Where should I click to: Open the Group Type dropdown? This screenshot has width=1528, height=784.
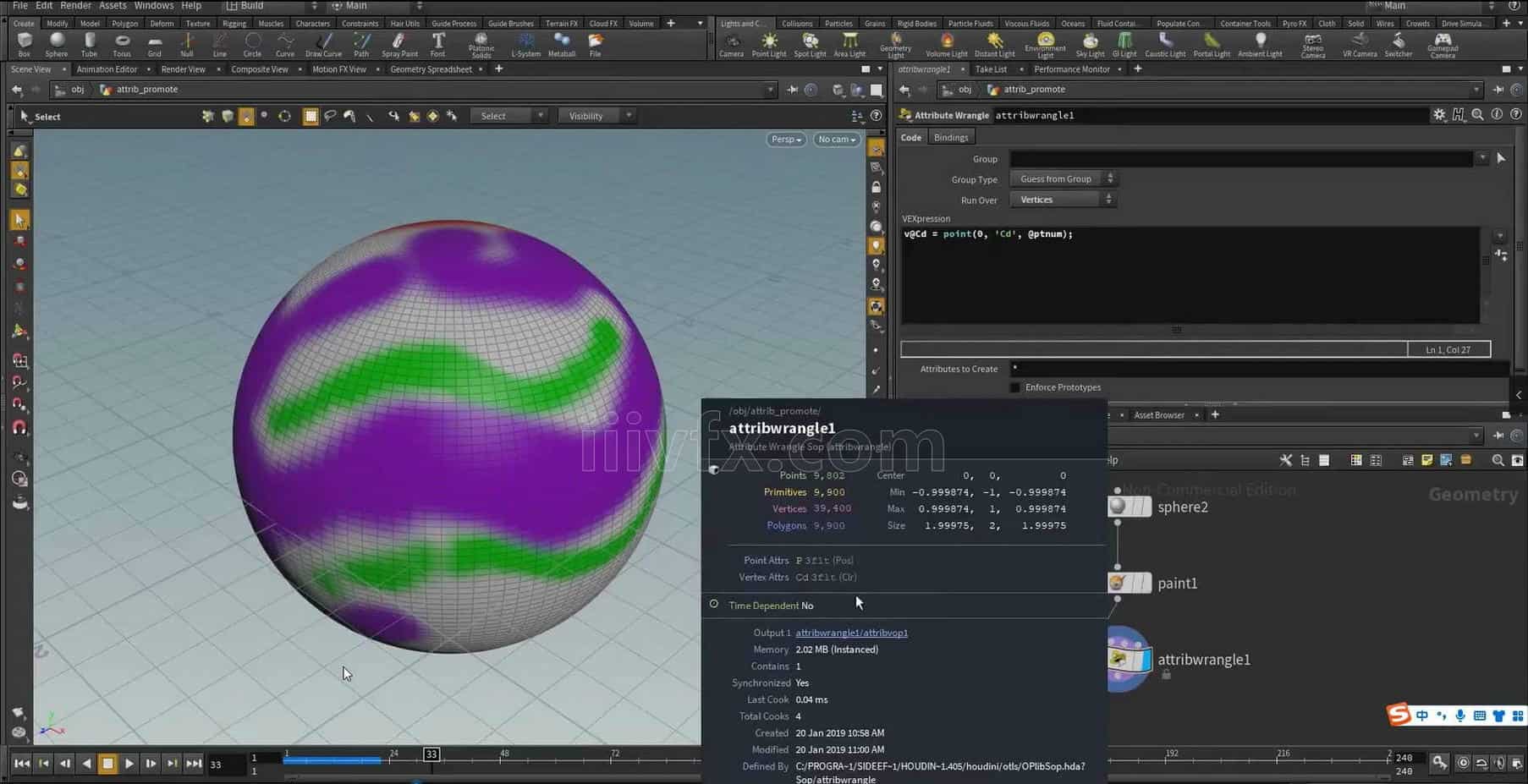(1064, 179)
